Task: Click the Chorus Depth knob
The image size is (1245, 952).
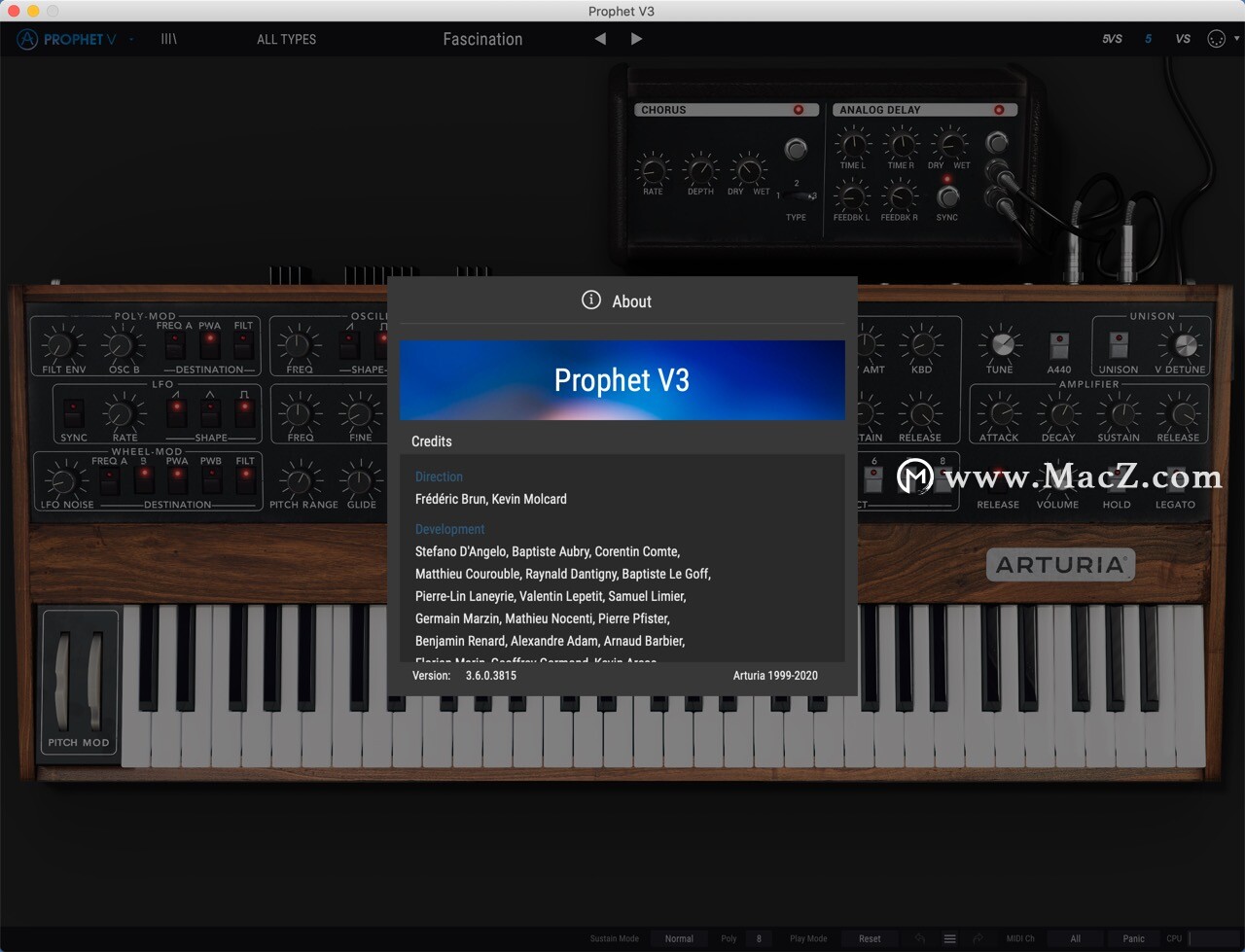Action: coord(700,170)
